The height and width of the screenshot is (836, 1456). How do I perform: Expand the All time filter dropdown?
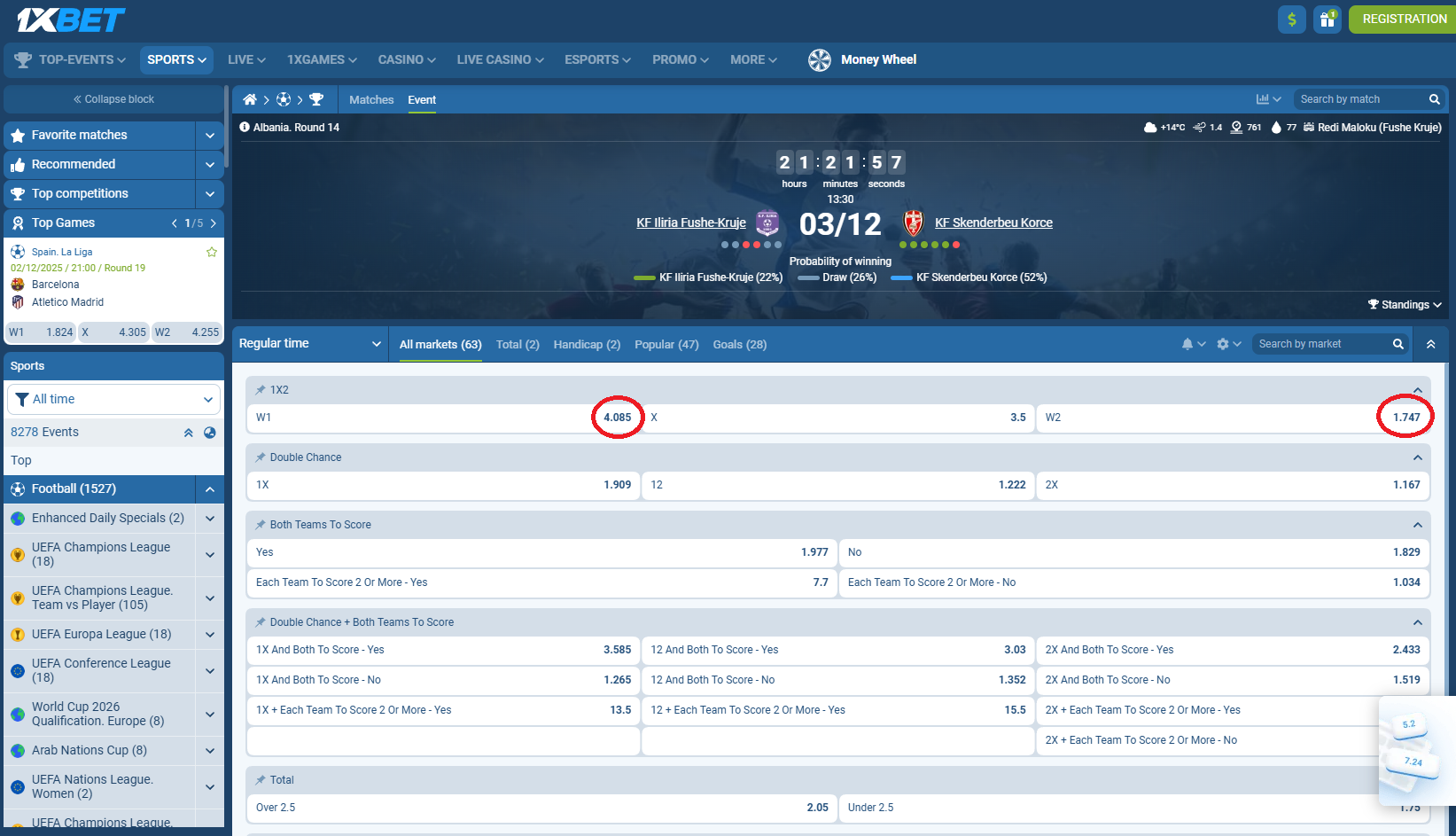[x=113, y=399]
